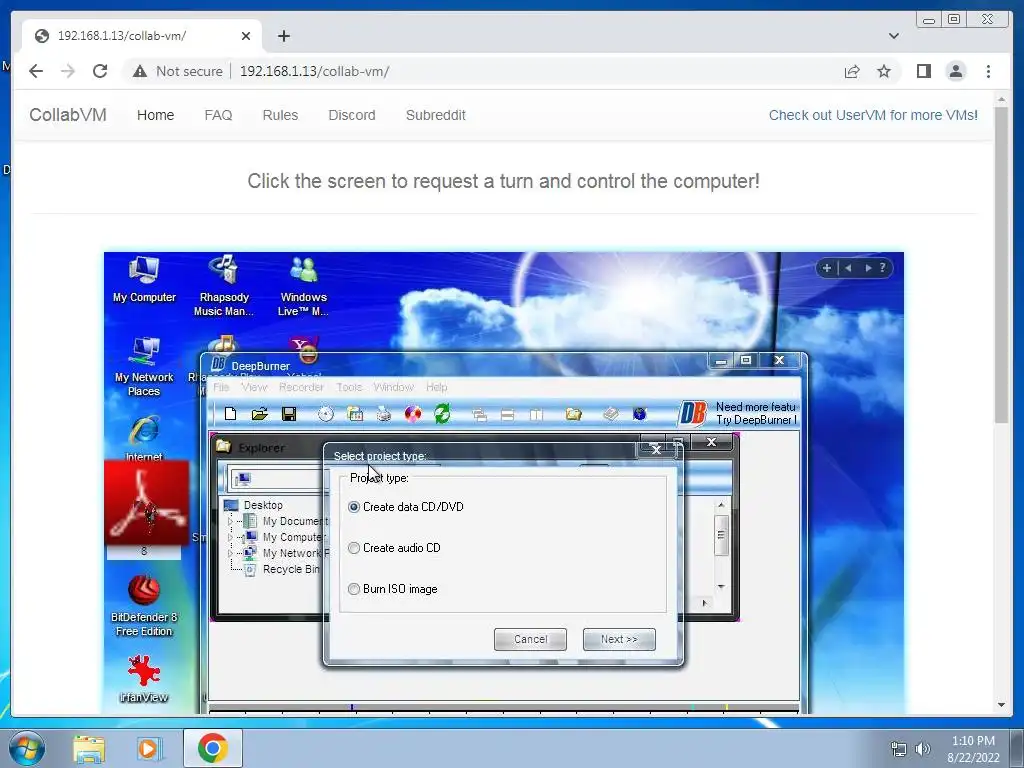Select the New project icon in DeepBurner toolbar
The height and width of the screenshot is (768, 1024).
[x=230, y=413]
